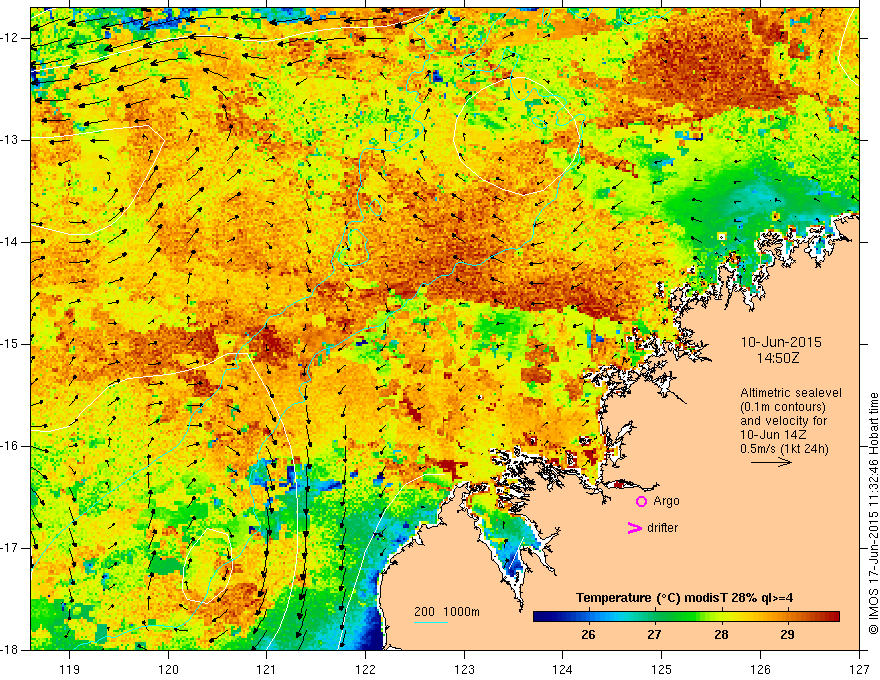This screenshot has height=680, width=880.
Task: Click the longitude '125' axis label
Action: (x=662, y=669)
